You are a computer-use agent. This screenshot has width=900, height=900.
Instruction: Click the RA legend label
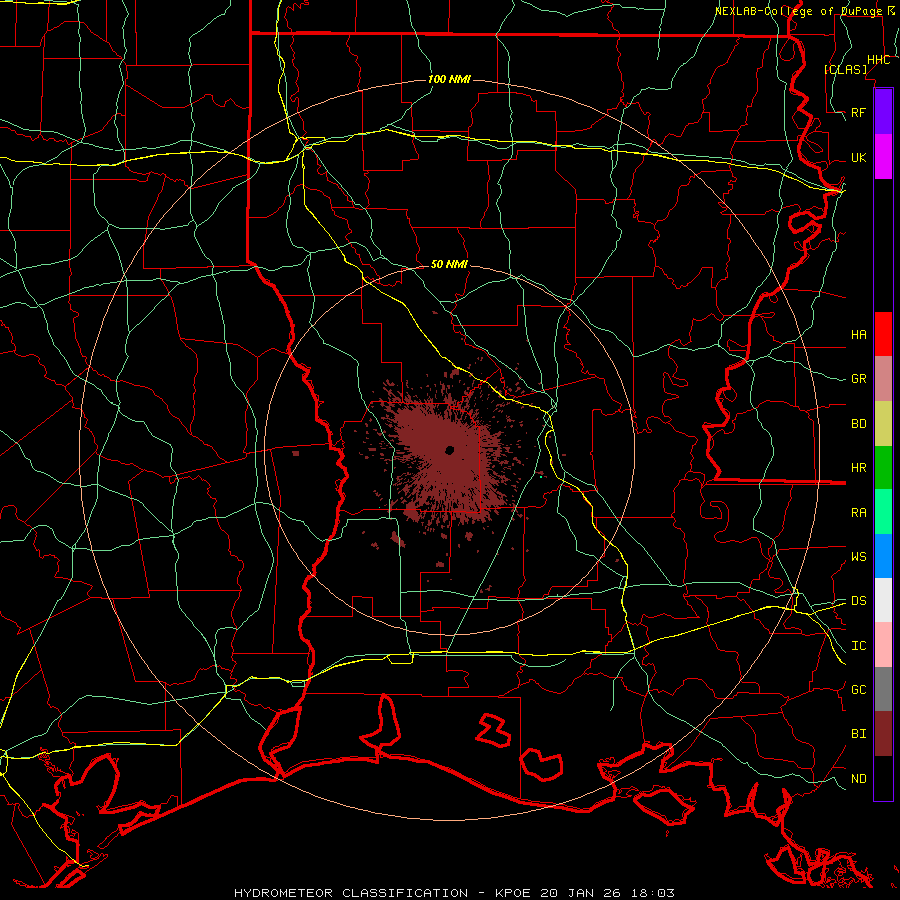[858, 513]
